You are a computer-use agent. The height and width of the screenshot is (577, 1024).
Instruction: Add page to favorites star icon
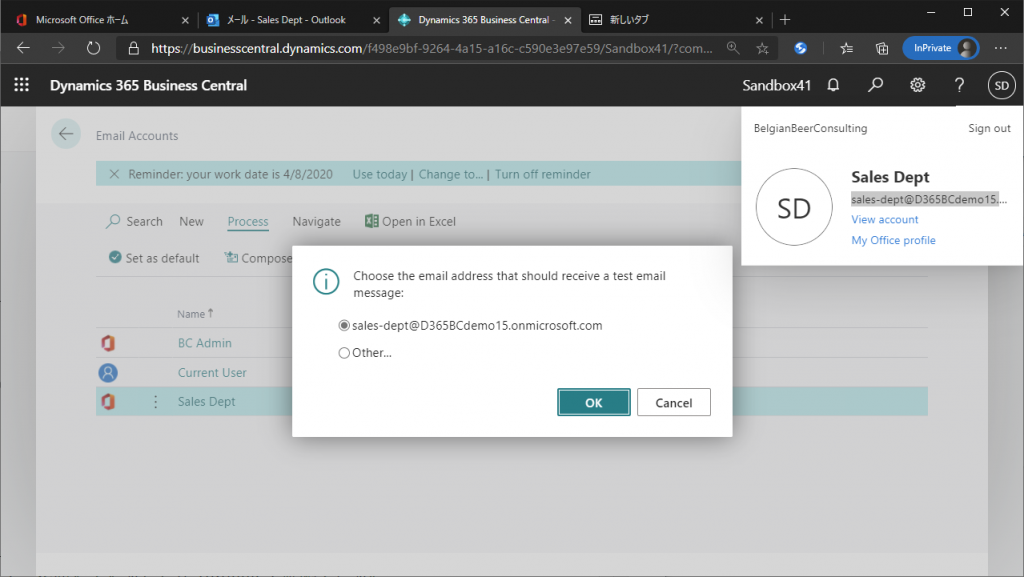coord(762,48)
